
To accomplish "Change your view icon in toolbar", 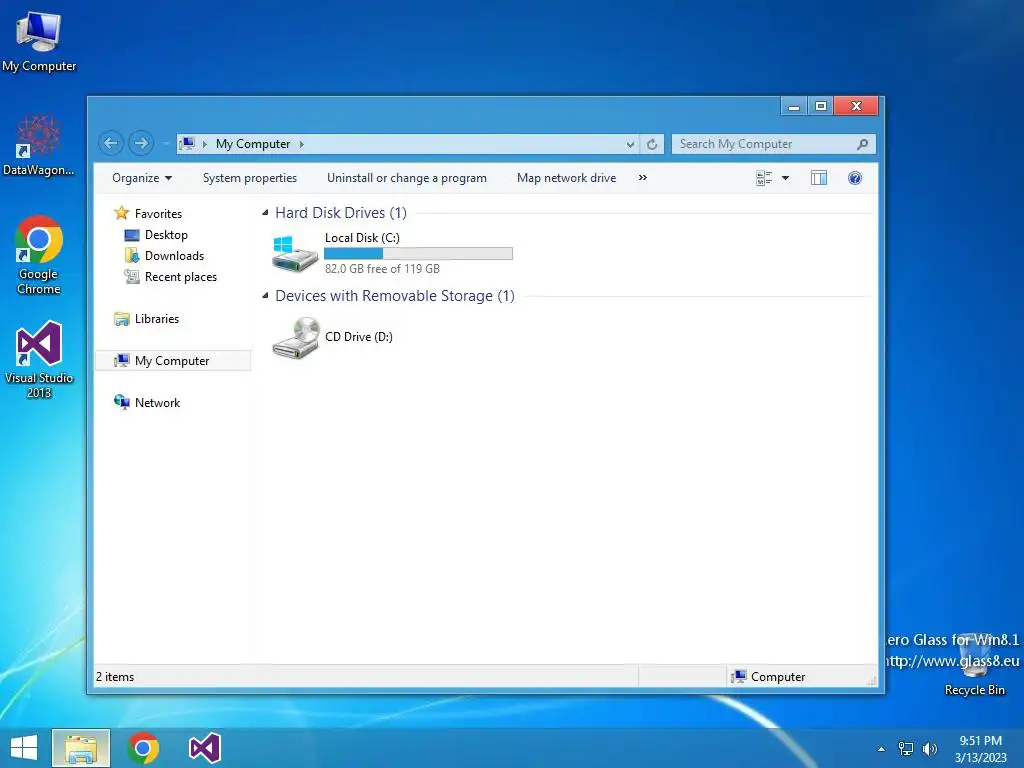I will pos(763,178).
